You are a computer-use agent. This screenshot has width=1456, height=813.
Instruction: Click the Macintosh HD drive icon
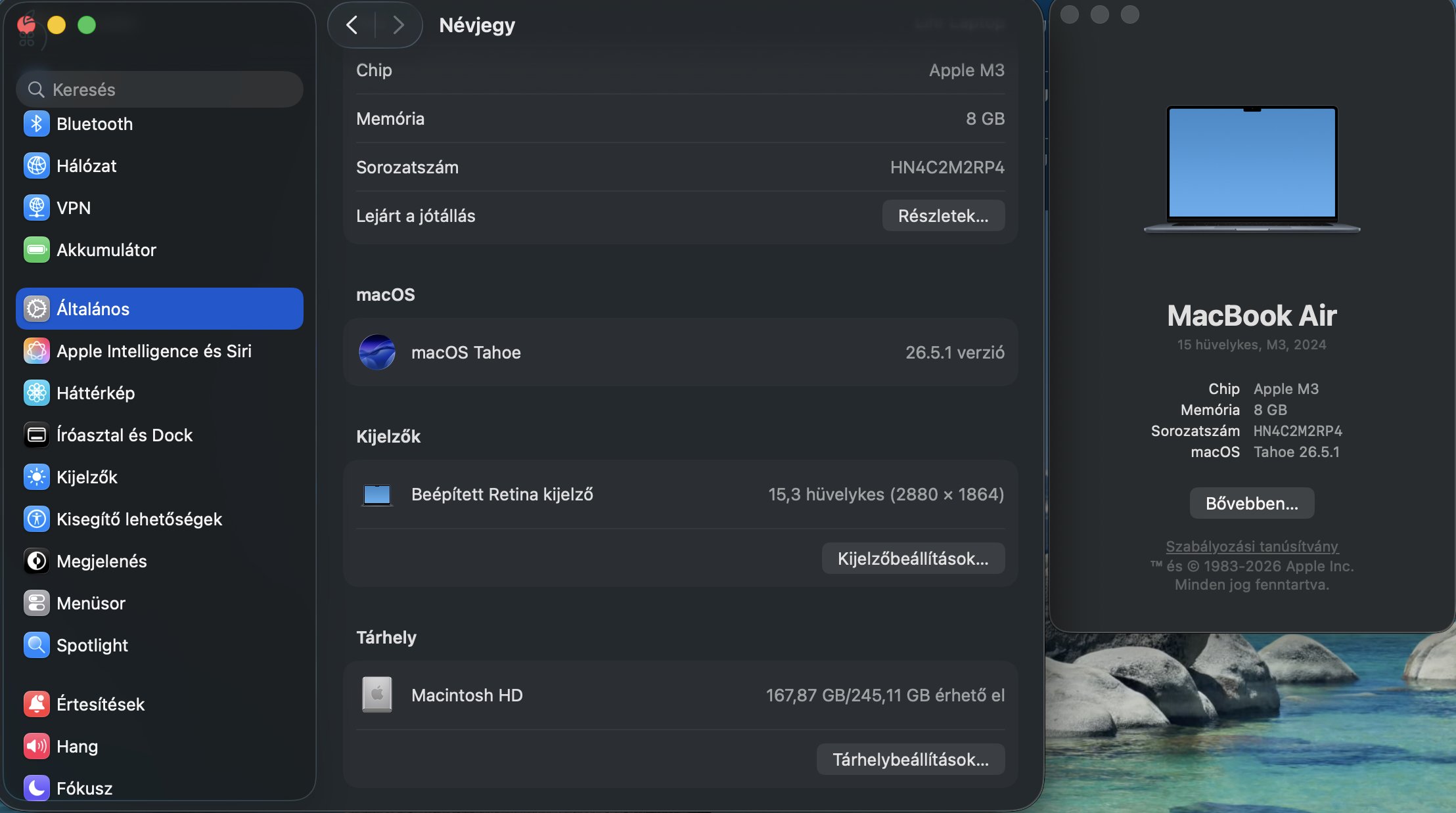[x=377, y=695]
